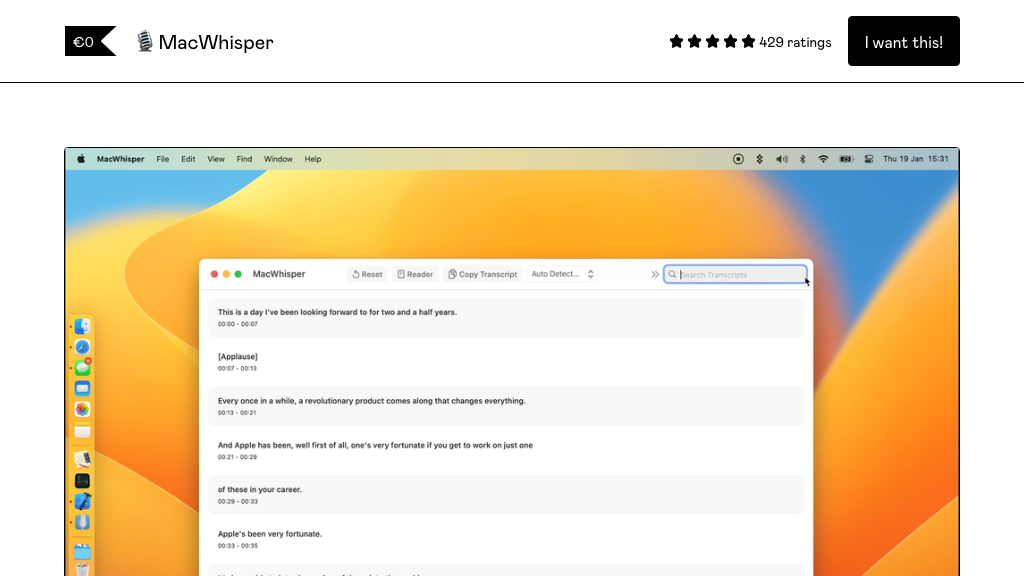
Task: Open the File menu in MacWhisper
Action: tap(163, 158)
